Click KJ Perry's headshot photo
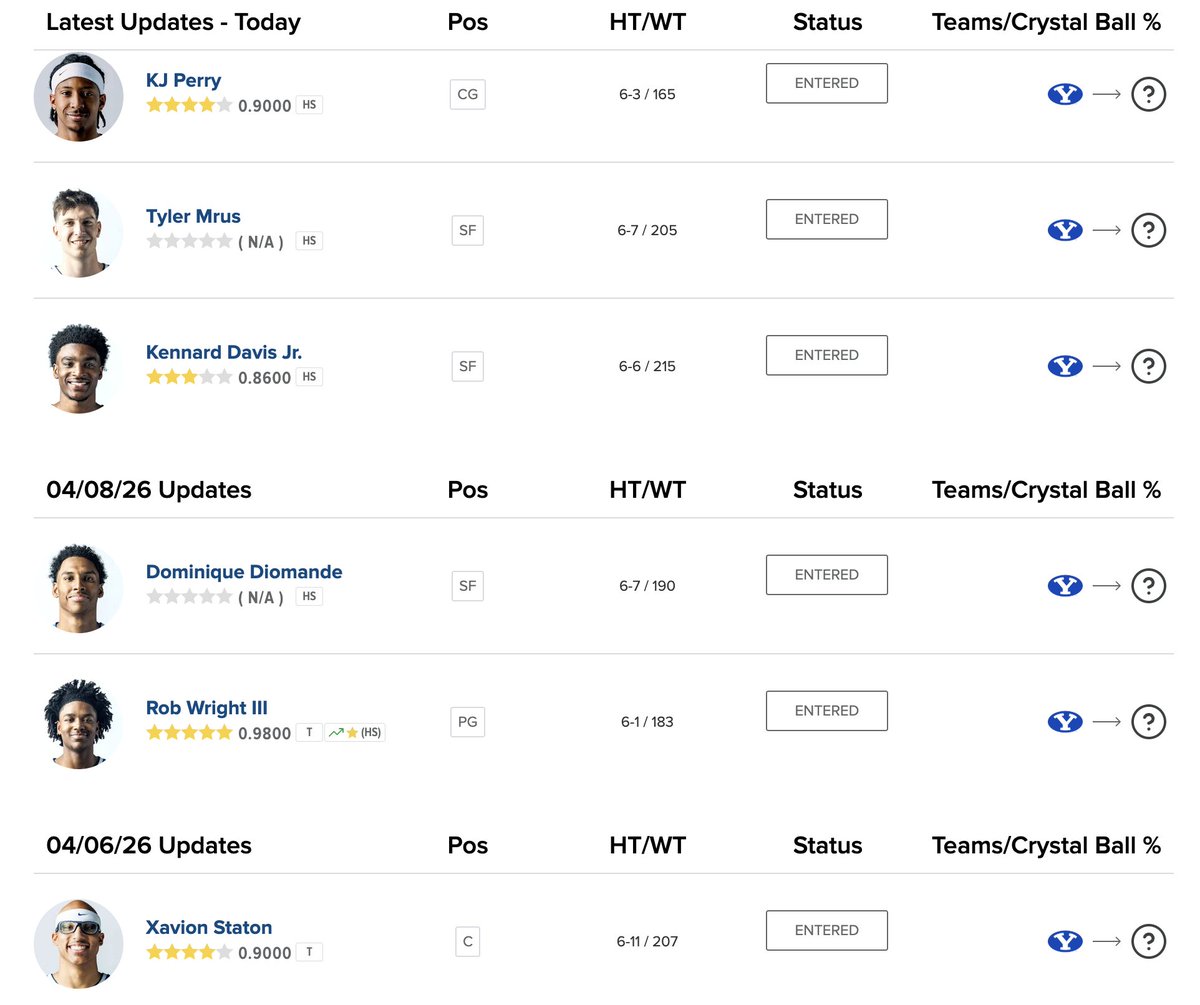1200x1005 pixels. 78,96
